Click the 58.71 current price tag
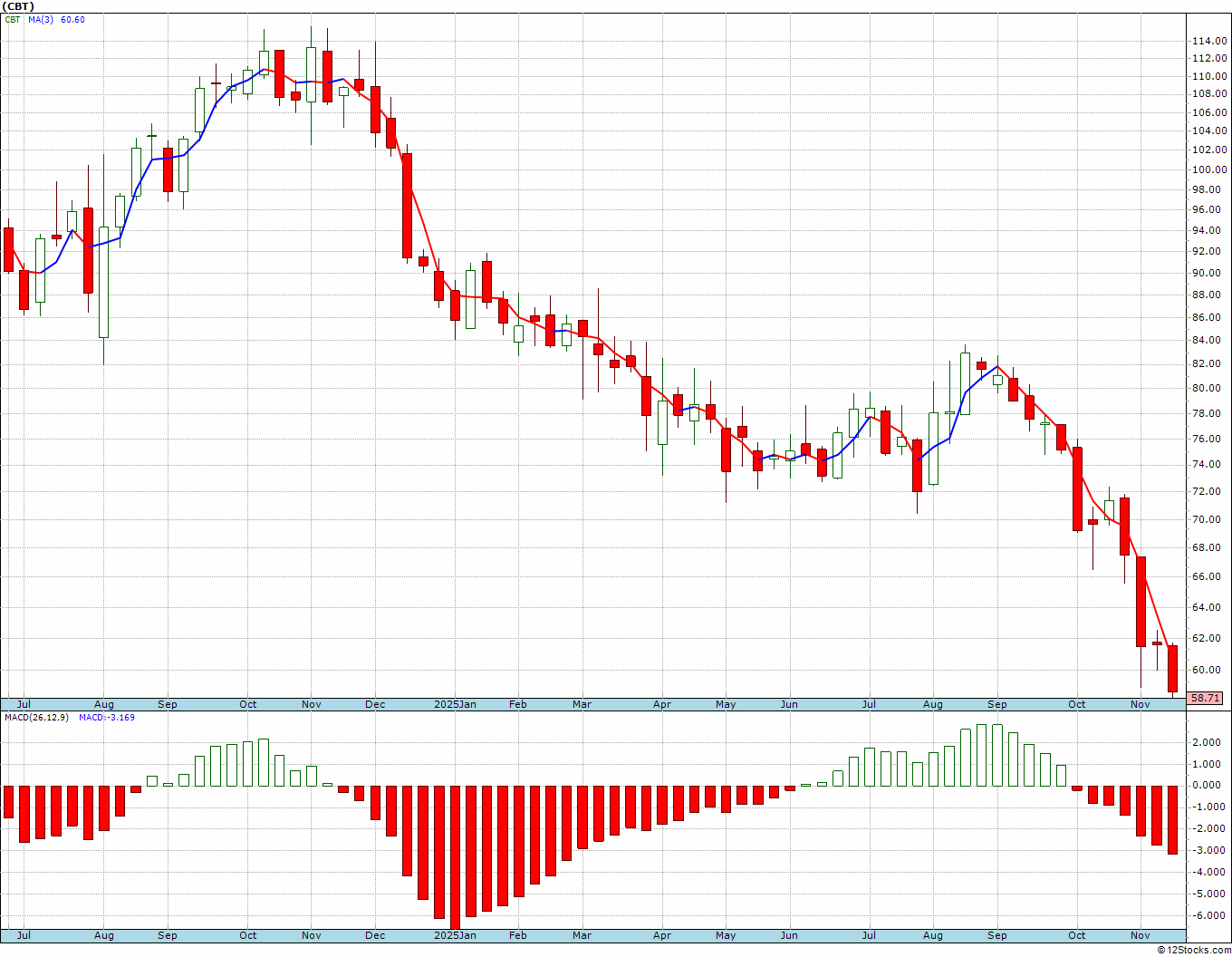 (x=1206, y=698)
